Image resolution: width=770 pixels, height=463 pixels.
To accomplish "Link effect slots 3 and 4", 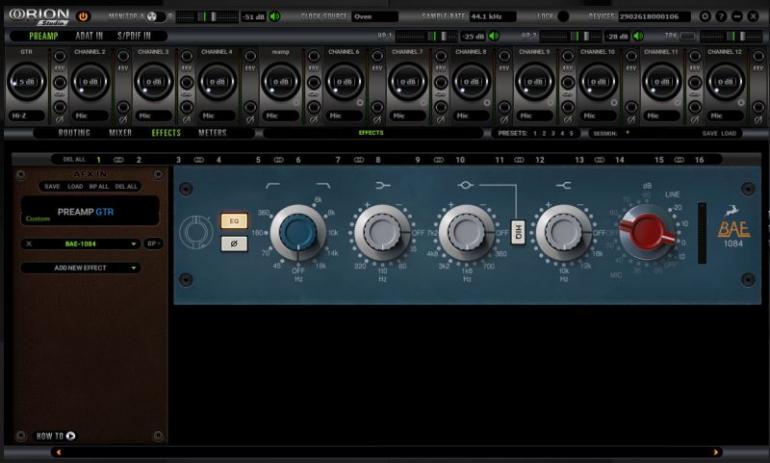I will (x=198, y=160).
